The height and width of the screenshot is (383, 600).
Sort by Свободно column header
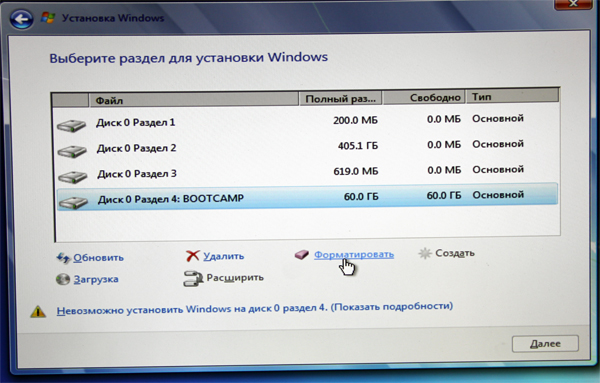click(x=424, y=97)
